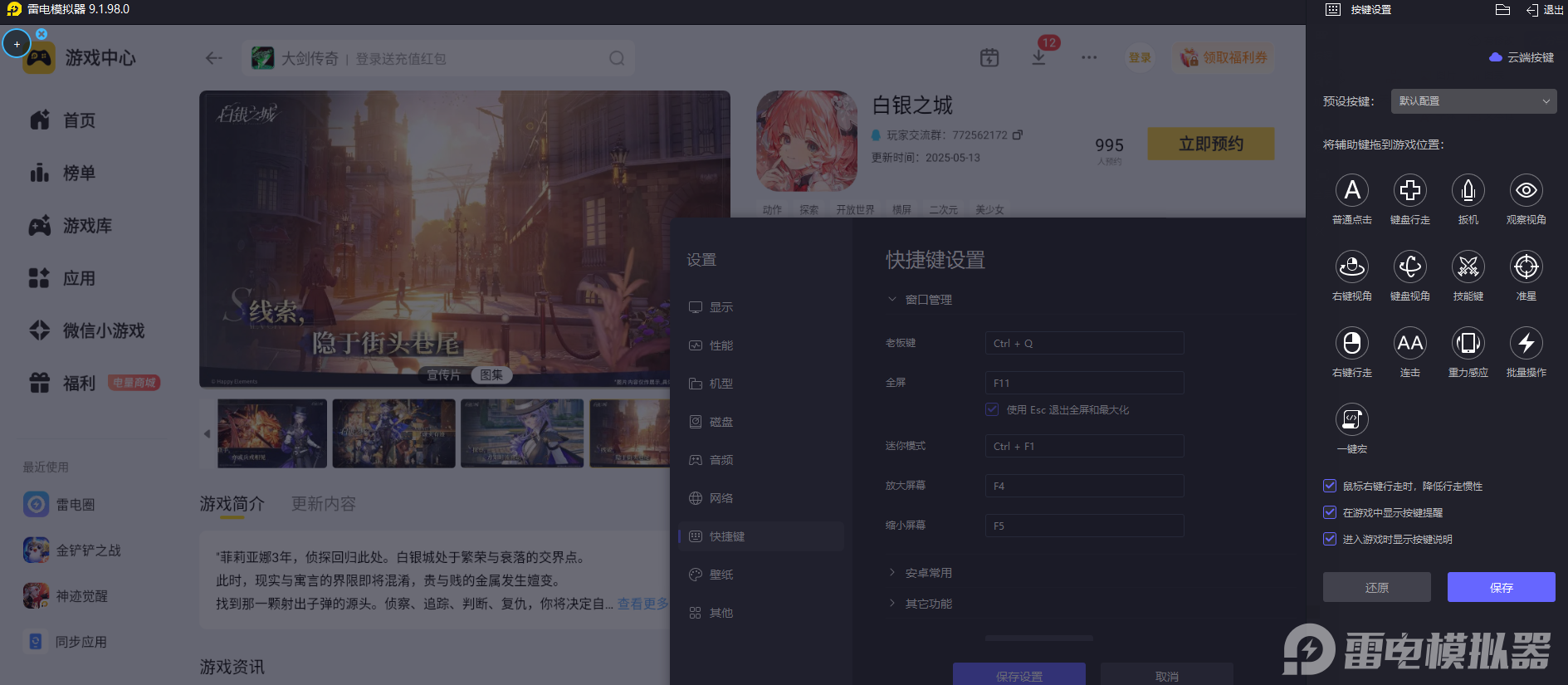Open the key config folder icon
This screenshot has width=1568, height=685.
point(1502,10)
